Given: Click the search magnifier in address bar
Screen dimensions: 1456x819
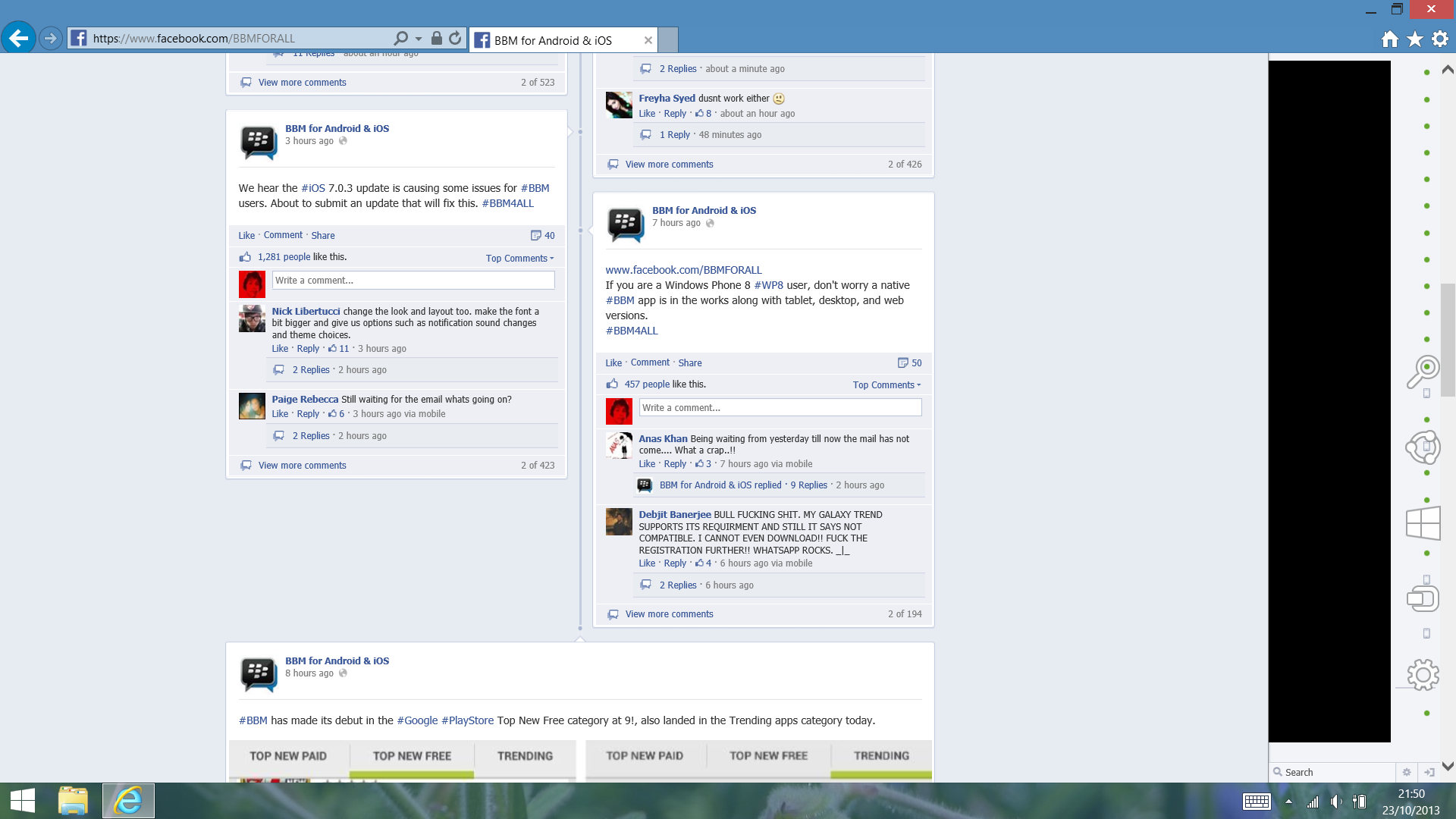Looking at the screenshot, I should pos(400,38).
